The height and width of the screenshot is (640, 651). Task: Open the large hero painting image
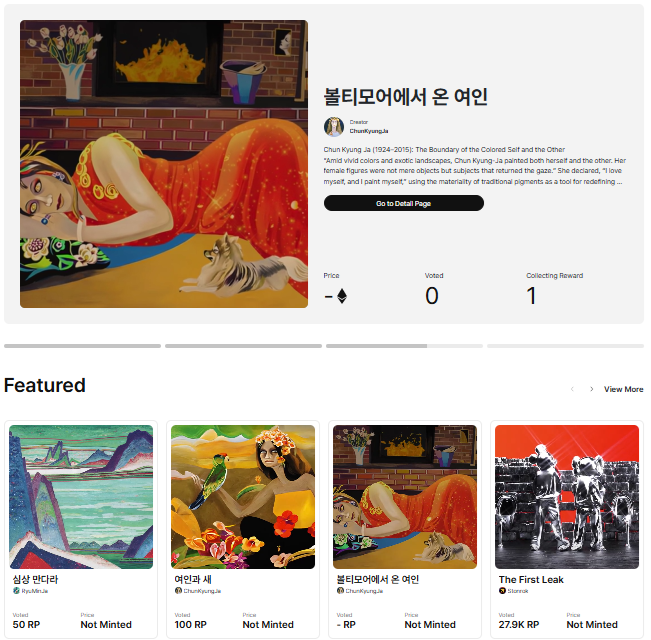tap(164, 164)
